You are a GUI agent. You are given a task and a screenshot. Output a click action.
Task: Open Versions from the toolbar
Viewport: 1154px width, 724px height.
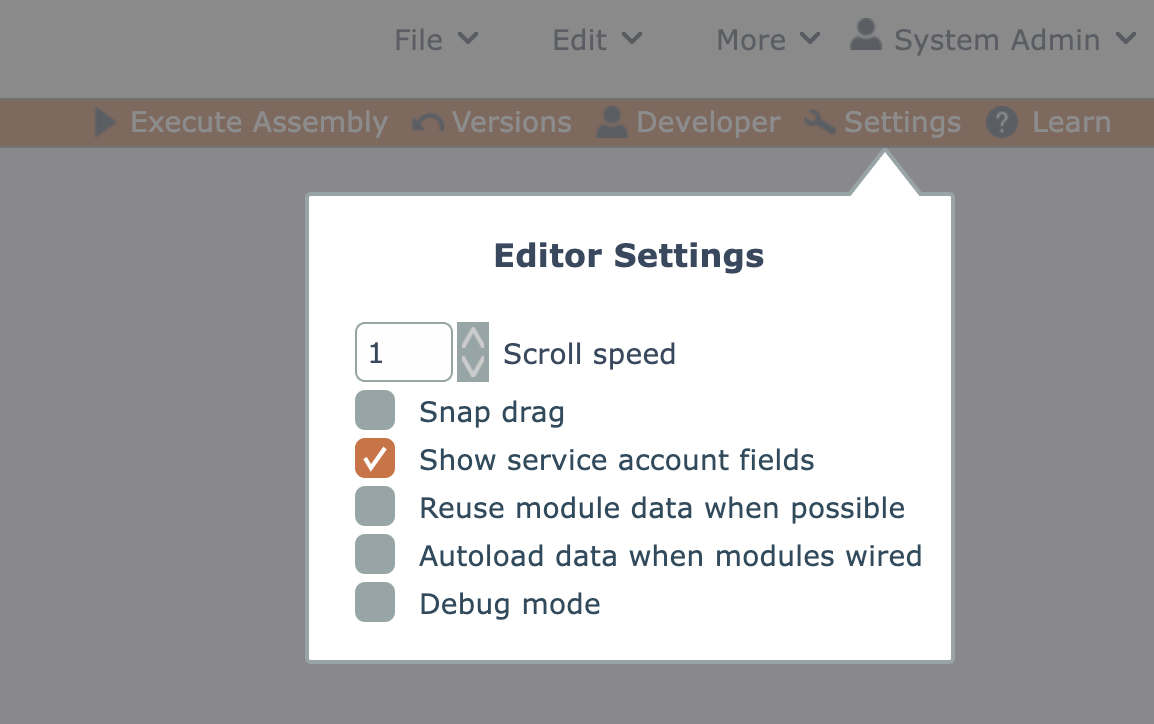click(511, 123)
